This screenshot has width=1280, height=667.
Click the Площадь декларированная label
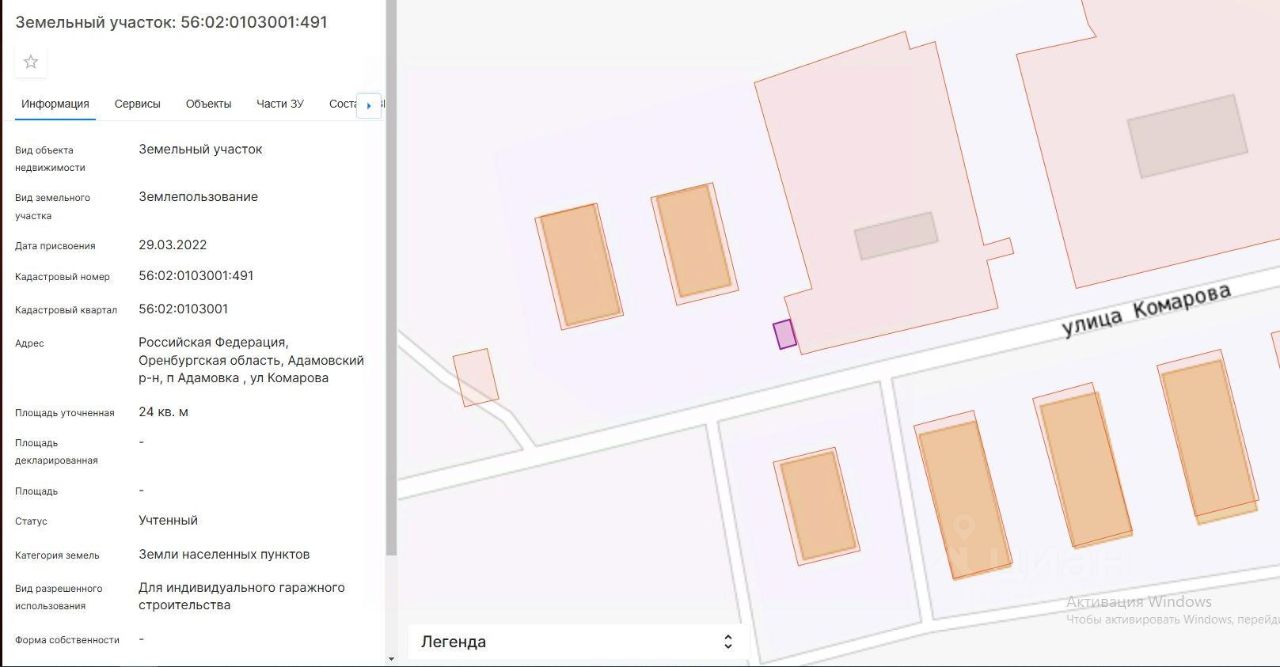pyautogui.click(x=56, y=452)
